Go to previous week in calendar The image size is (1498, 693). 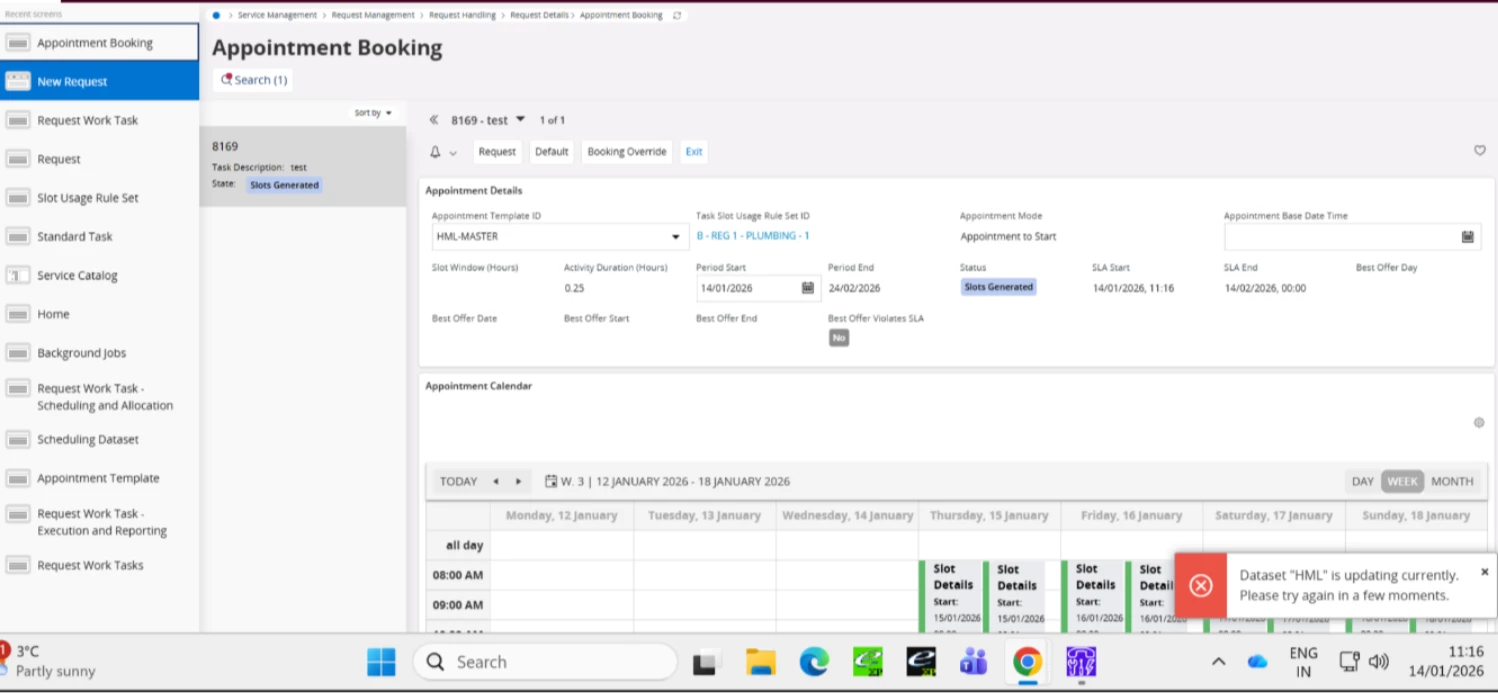click(x=495, y=481)
